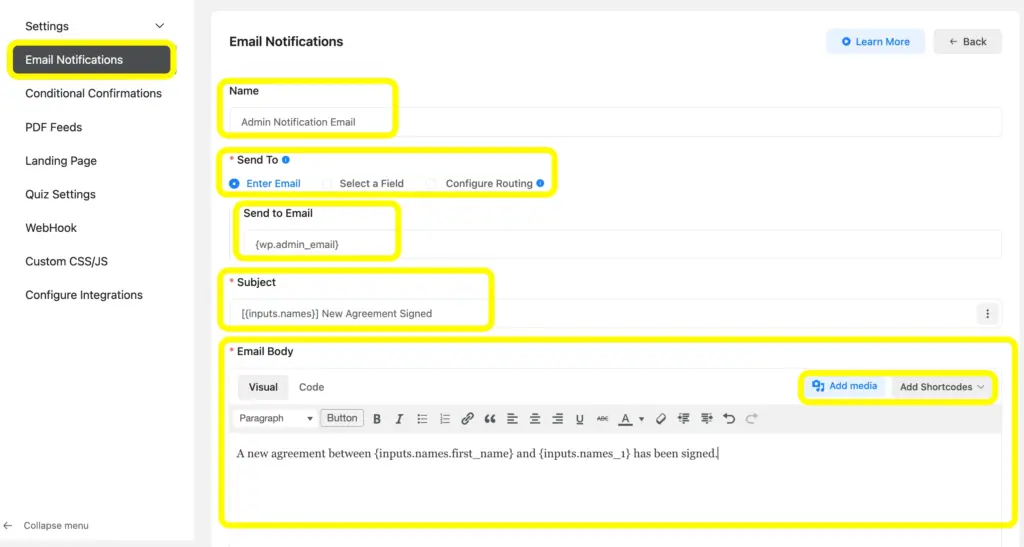Click the Configure Routing info icon
Image resolution: width=1024 pixels, height=547 pixels.
point(540,183)
